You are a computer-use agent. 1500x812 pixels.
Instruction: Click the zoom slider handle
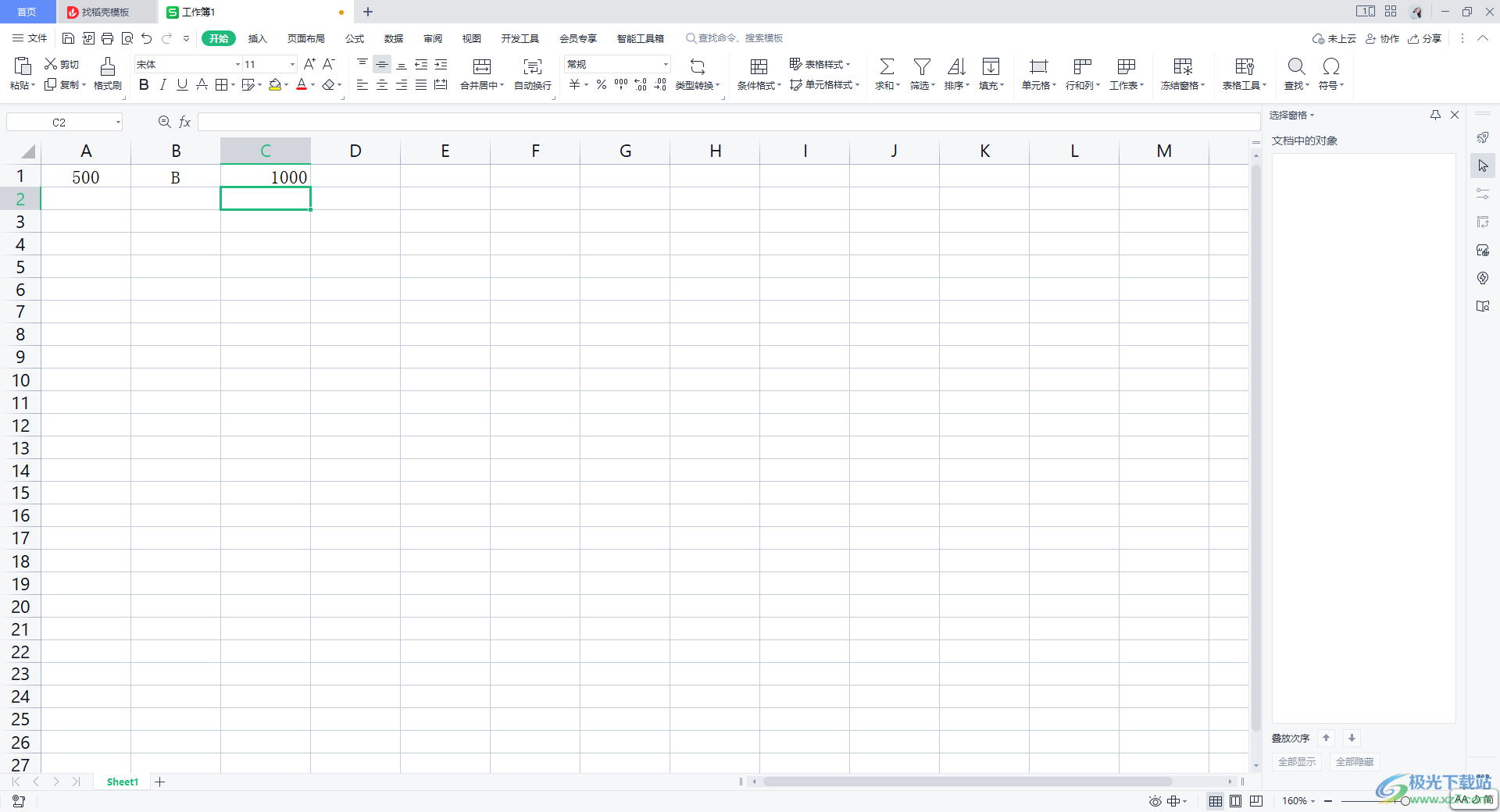tap(1405, 801)
